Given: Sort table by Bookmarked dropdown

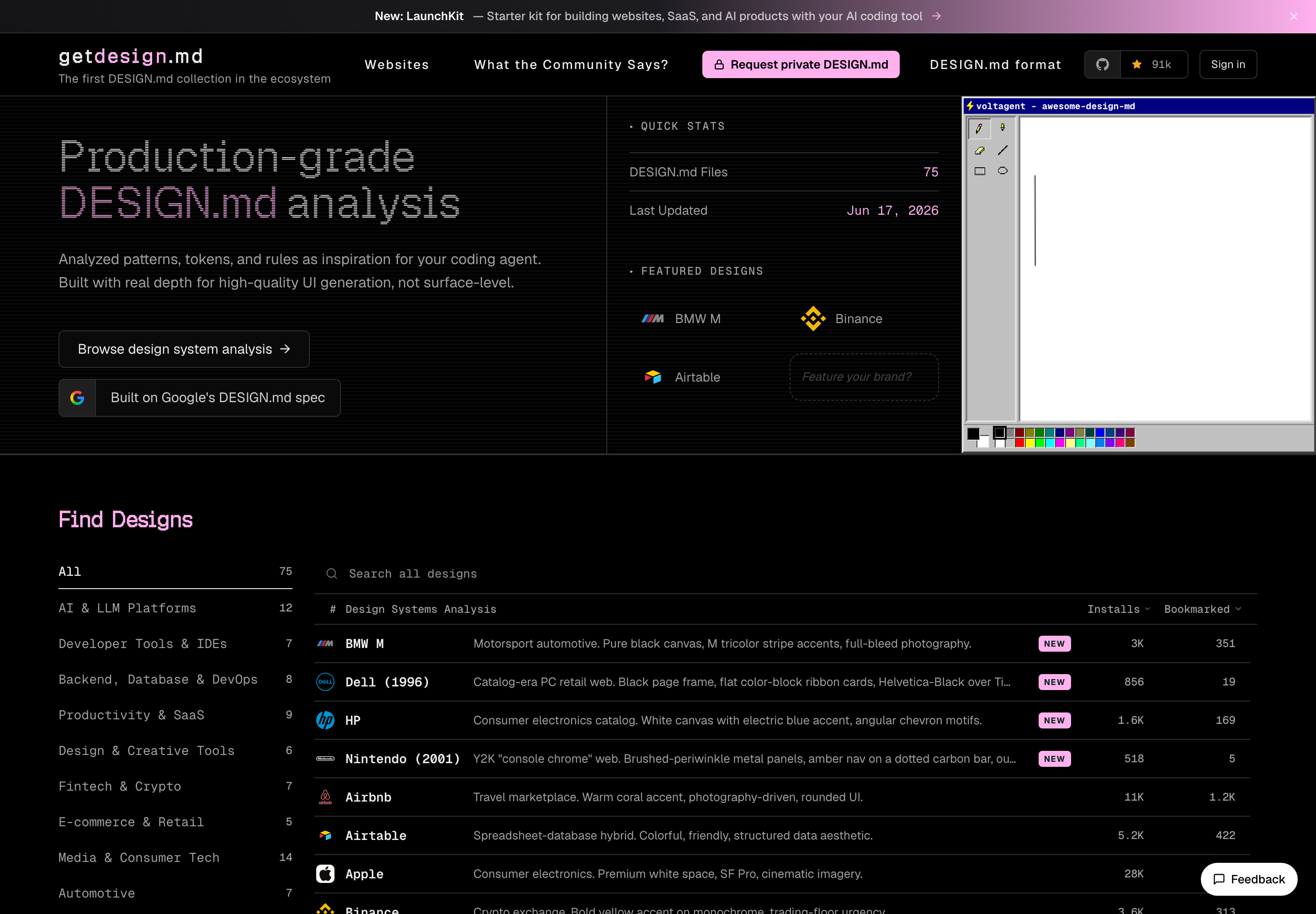Looking at the screenshot, I should click(1203, 609).
